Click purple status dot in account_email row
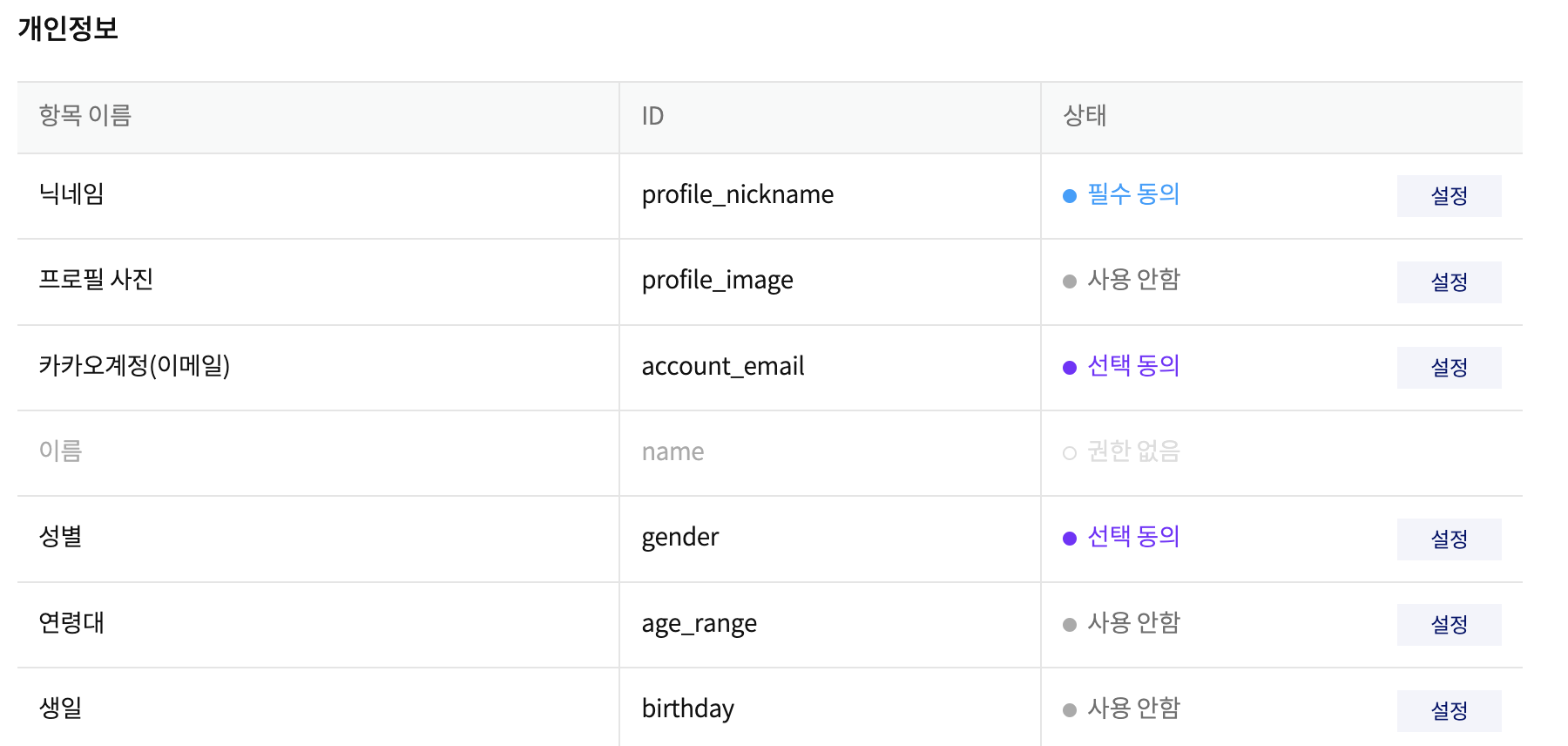 (x=1070, y=368)
